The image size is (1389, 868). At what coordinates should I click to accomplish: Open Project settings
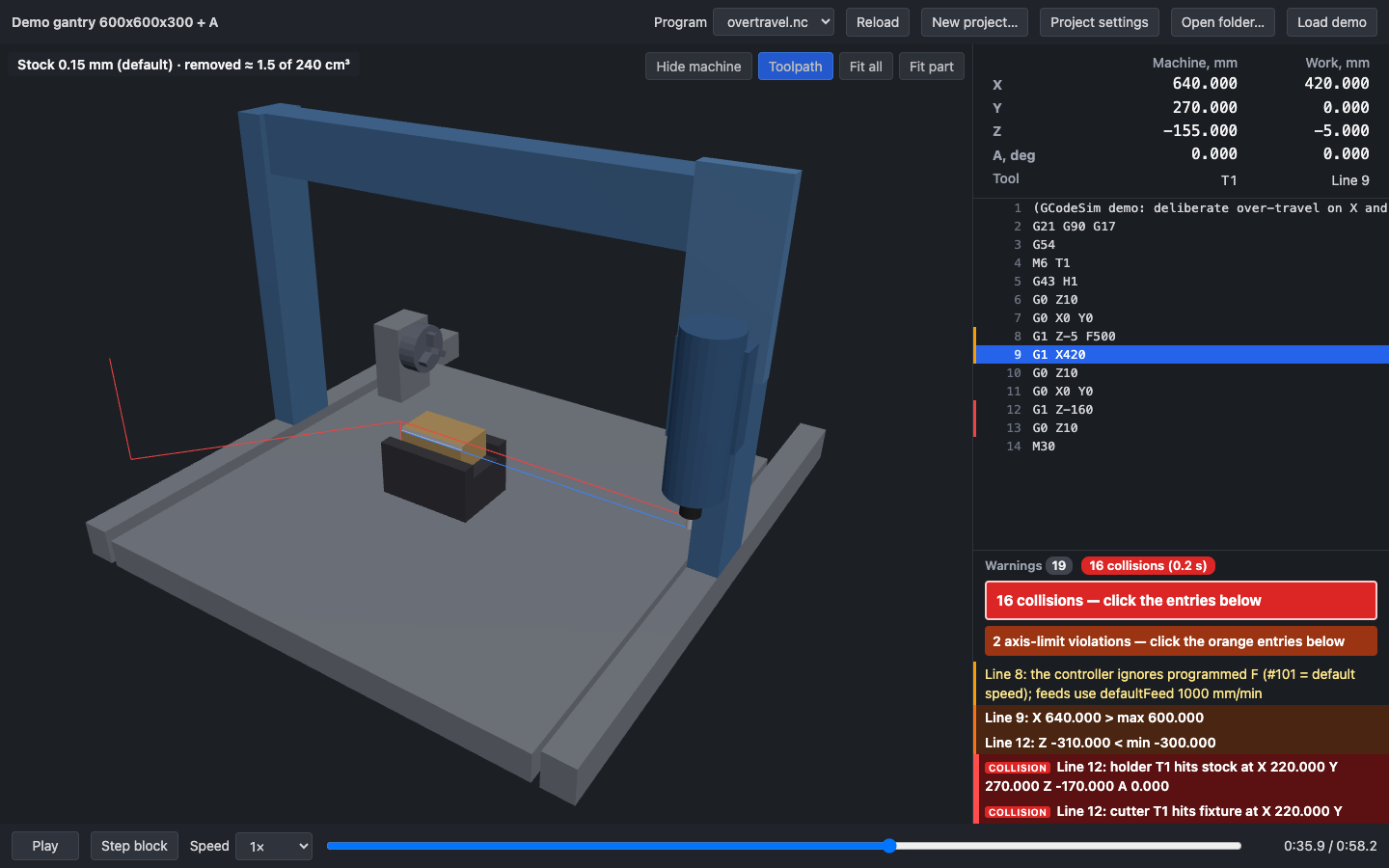pyautogui.click(x=1099, y=22)
